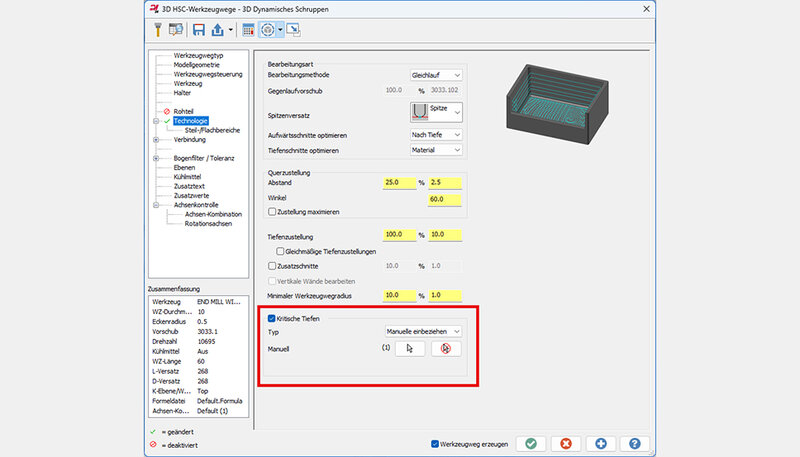Click the manual depth select cursor button
This screenshot has height=457, width=800.
409,349
